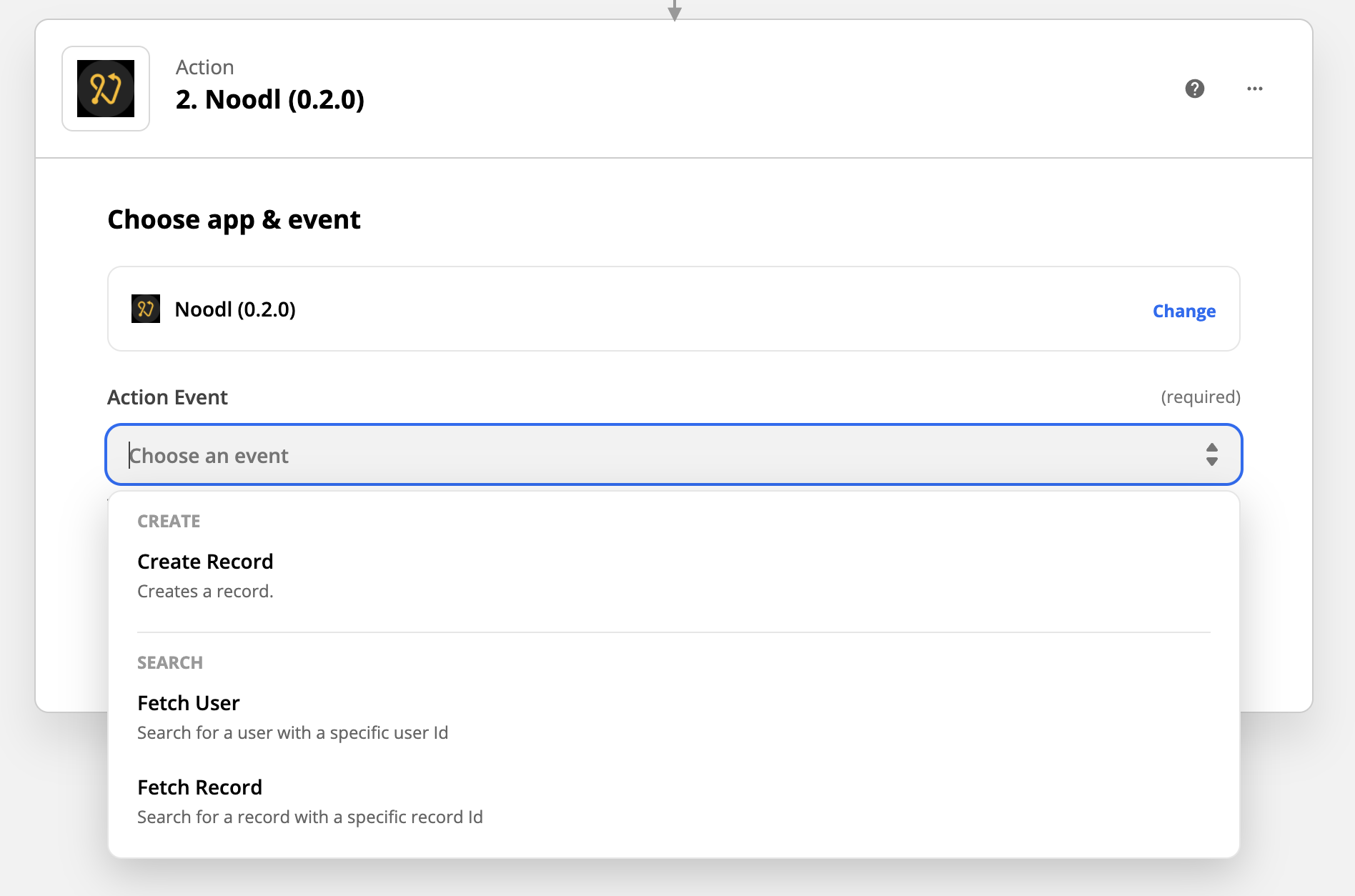This screenshot has width=1355, height=896.
Task: Click the Choose app & event heading
Action: tap(234, 219)
